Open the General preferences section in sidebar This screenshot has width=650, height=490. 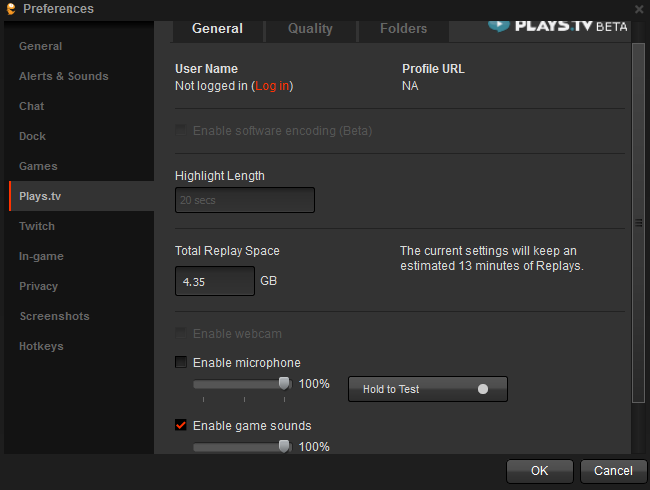(41, 46)
